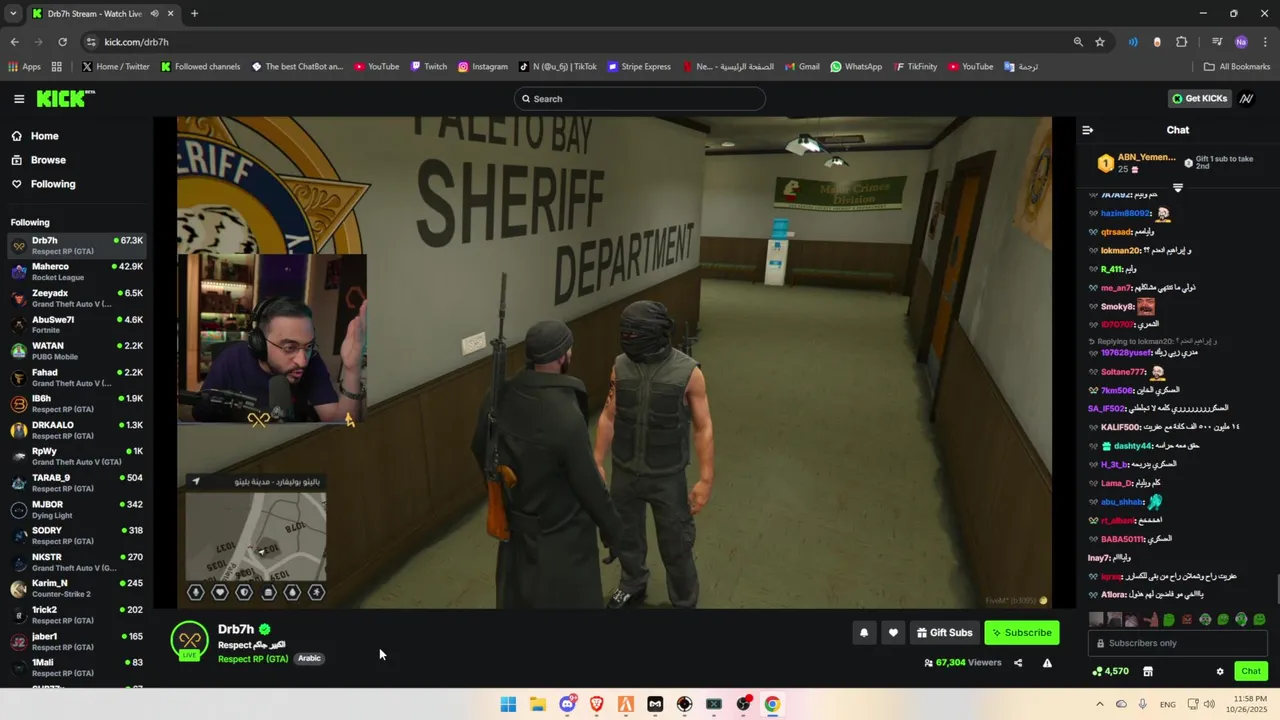Open the Zeeyadx channel in Following list
Image resolution: width=1280 pixels, height=720 pixels.
77,298
